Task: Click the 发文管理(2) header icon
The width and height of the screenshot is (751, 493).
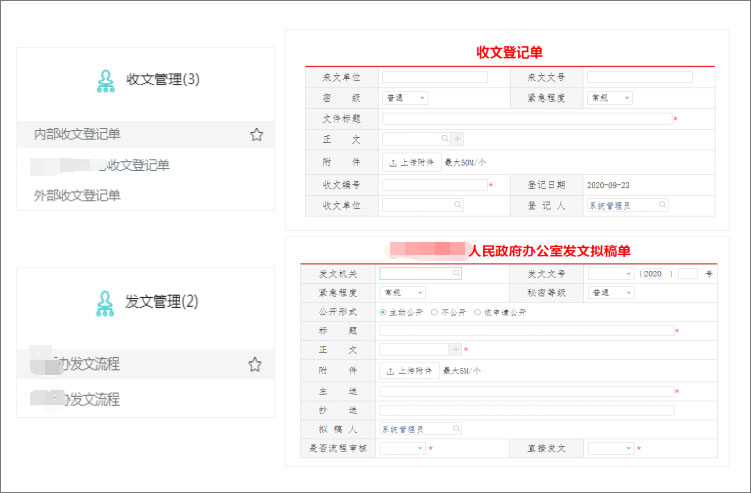Action: coord(105,304)
